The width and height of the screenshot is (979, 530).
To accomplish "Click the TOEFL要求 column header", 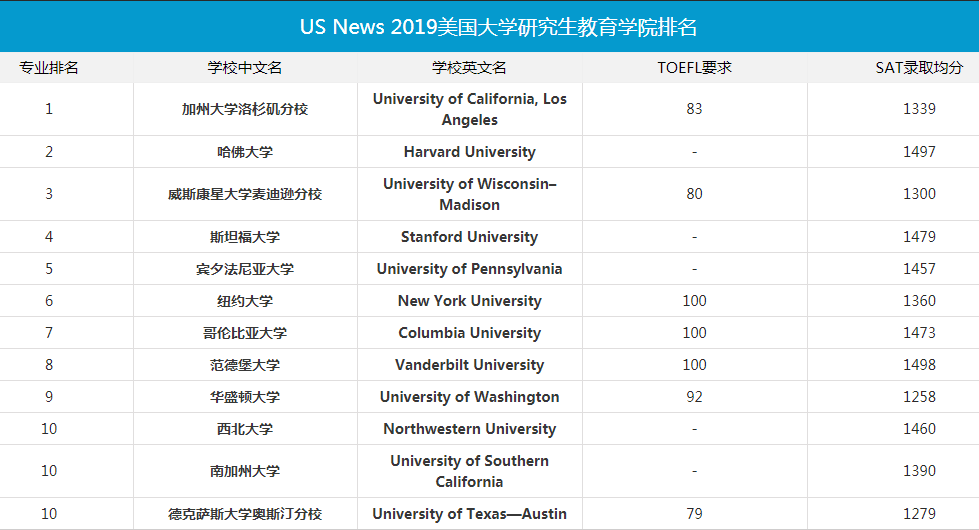I will (694, 67).
